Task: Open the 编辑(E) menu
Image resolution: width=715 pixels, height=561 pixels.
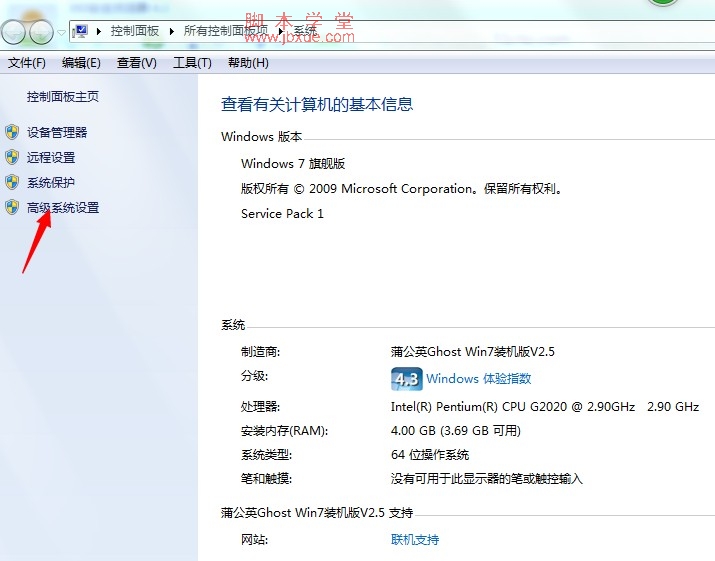Action: coord(81,62)
